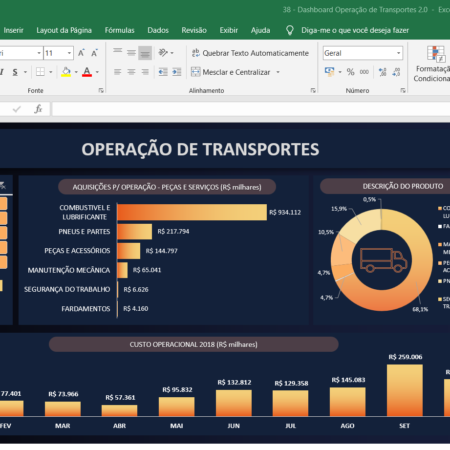The height and width of the screenshot is (450, 450).
Task: Open borders dropdown arrow
Action: (x=51, y=72)
